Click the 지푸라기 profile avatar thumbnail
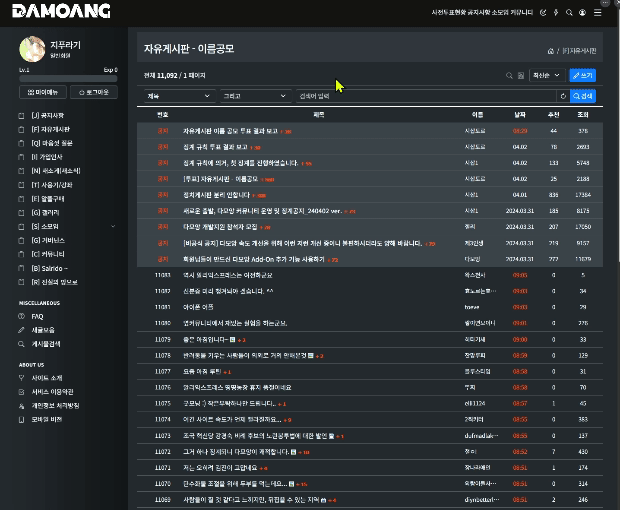Screen dimensions: 620x510 tap(32, 49)
